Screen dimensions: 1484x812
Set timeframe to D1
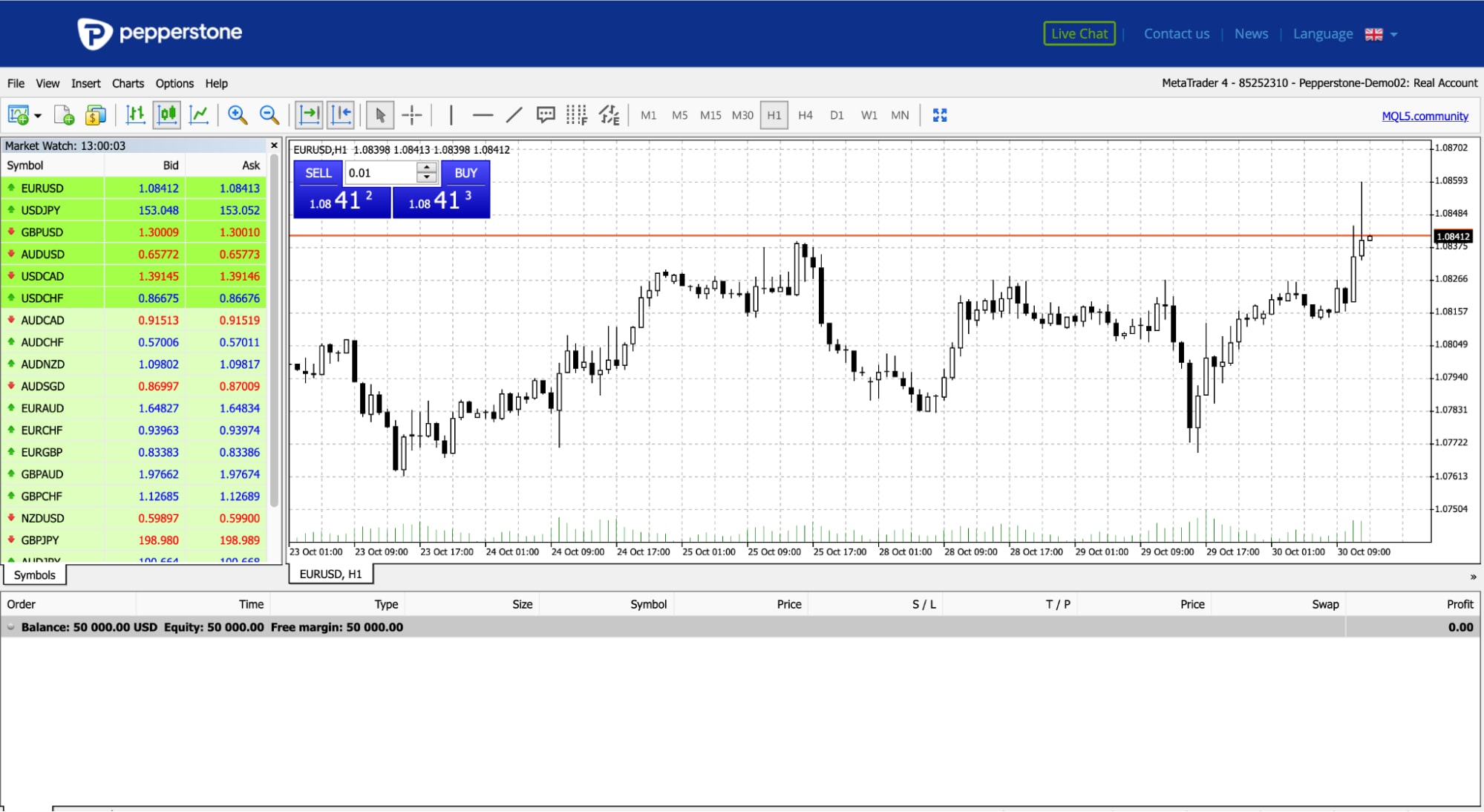(837, 115)
